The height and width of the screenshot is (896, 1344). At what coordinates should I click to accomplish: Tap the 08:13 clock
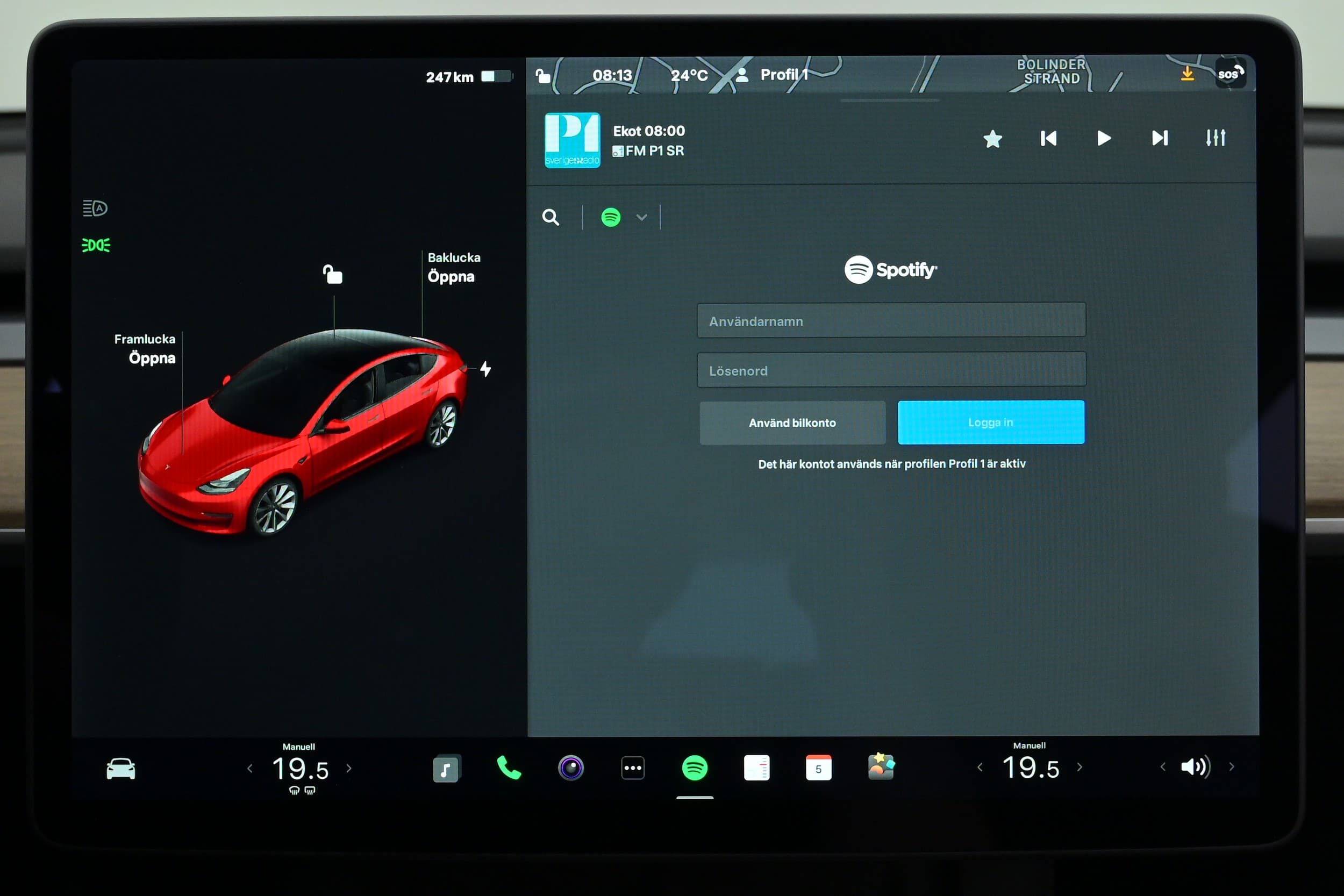[612, 75]
